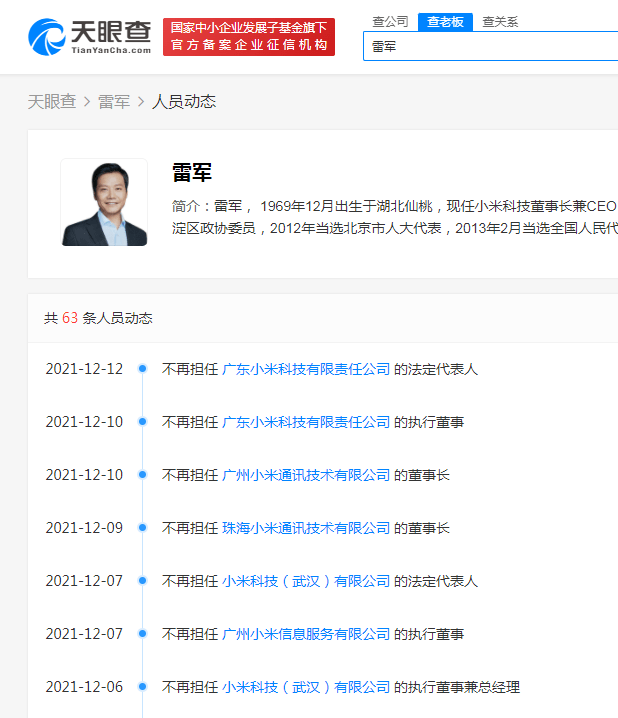Click the TianYanCha logo icon

(48, 36)
